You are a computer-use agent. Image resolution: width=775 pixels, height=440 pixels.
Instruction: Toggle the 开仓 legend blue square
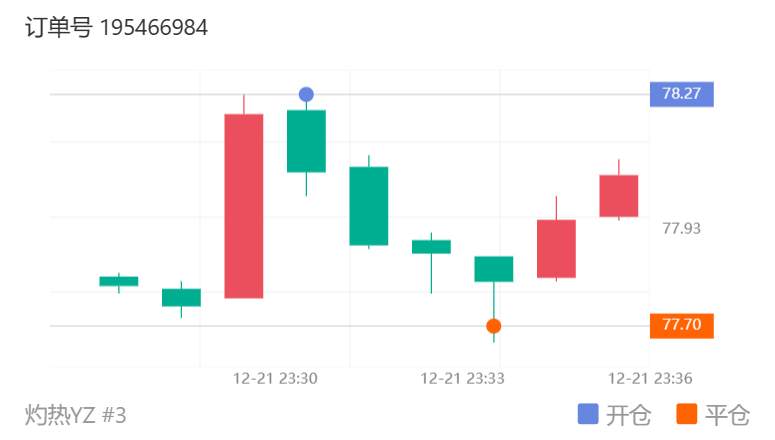point(588,414)
